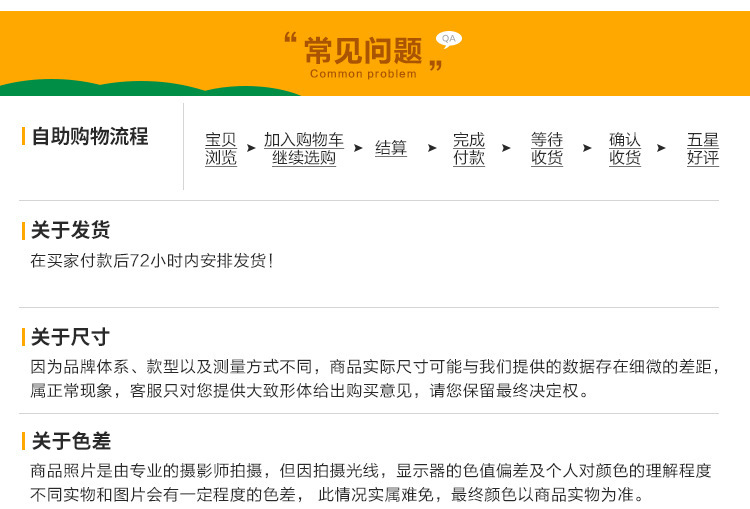
Task: Click the 自助购物流程 section heading
Action: point(89,136)
